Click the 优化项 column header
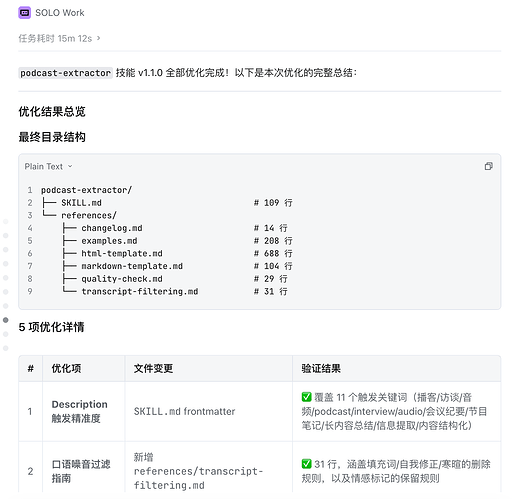This screenshot has height=499, width=514. tap(66, 368)
